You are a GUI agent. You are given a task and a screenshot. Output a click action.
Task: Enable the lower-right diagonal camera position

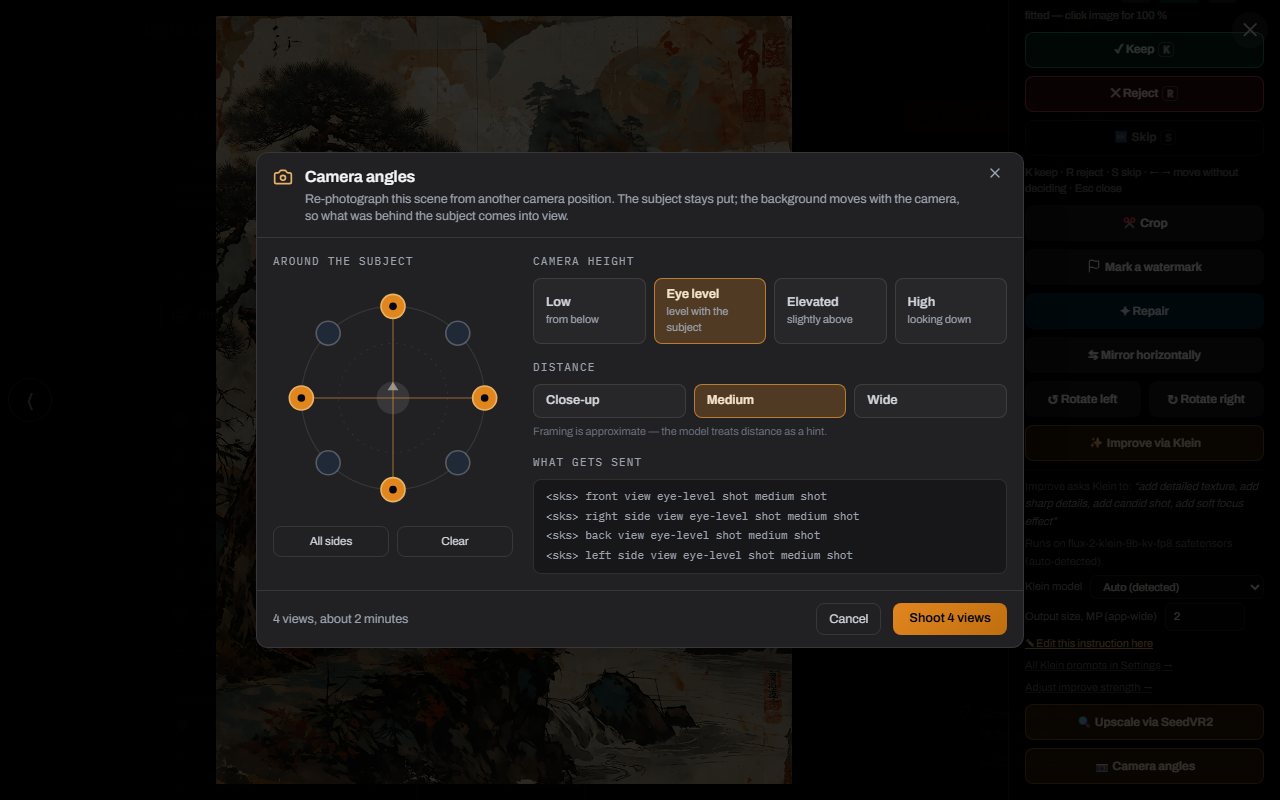pyautogui.click(x=458, y=463)
